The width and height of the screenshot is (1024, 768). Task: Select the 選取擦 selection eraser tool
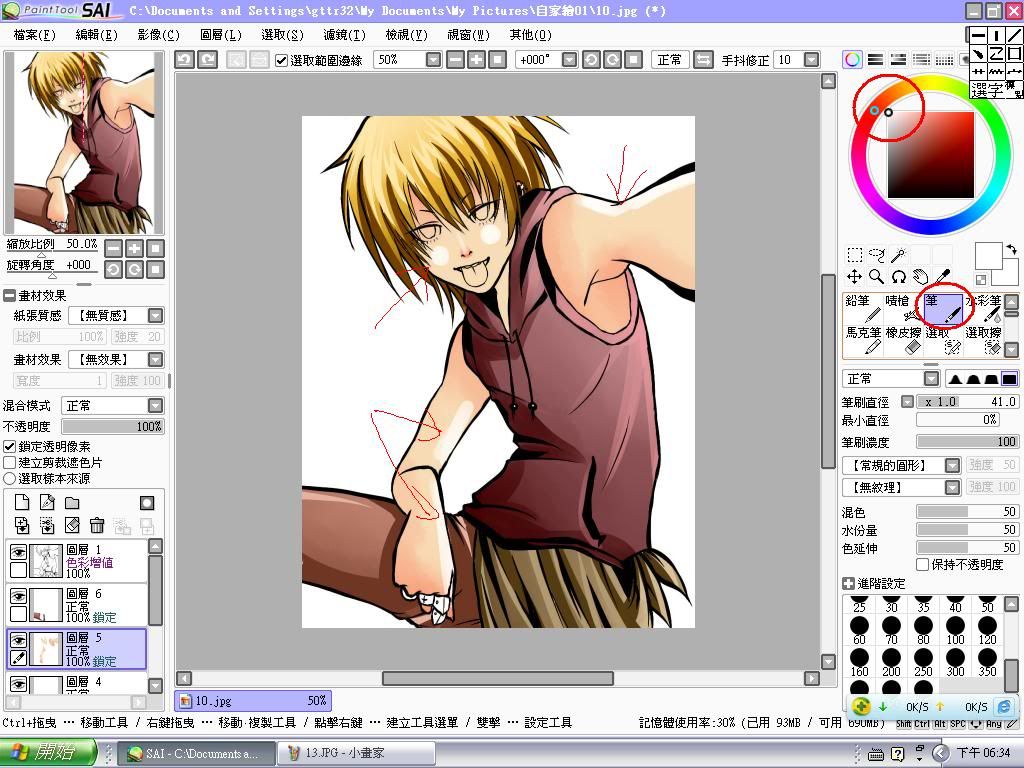(983, 340)
